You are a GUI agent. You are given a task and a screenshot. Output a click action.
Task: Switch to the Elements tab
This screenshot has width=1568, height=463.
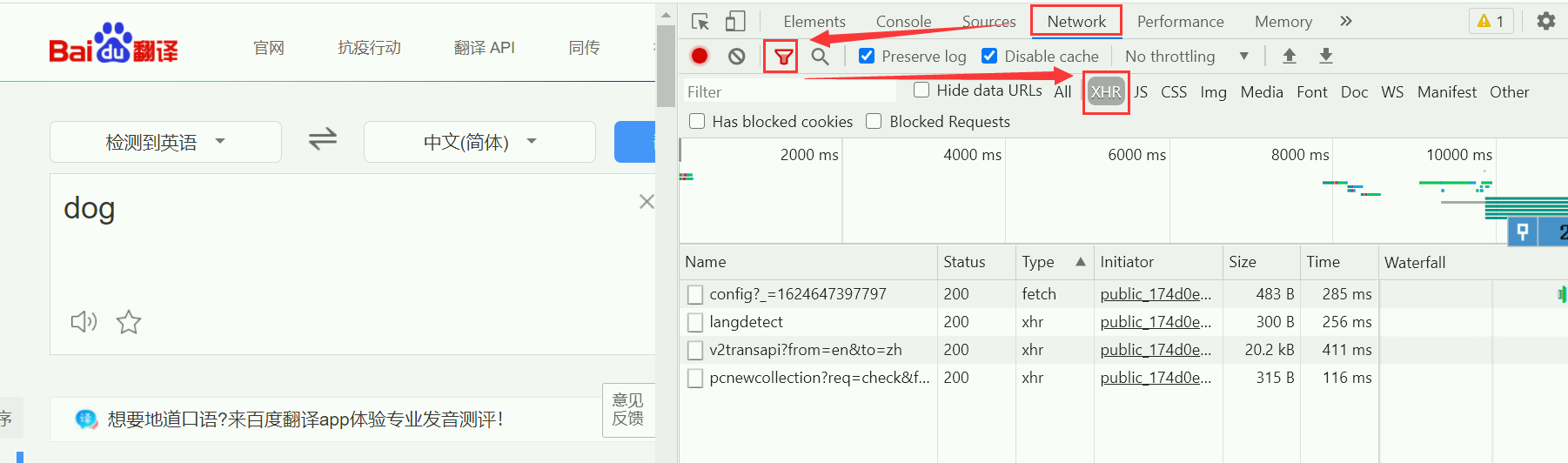pyautogui.click(x=814, y=22)
